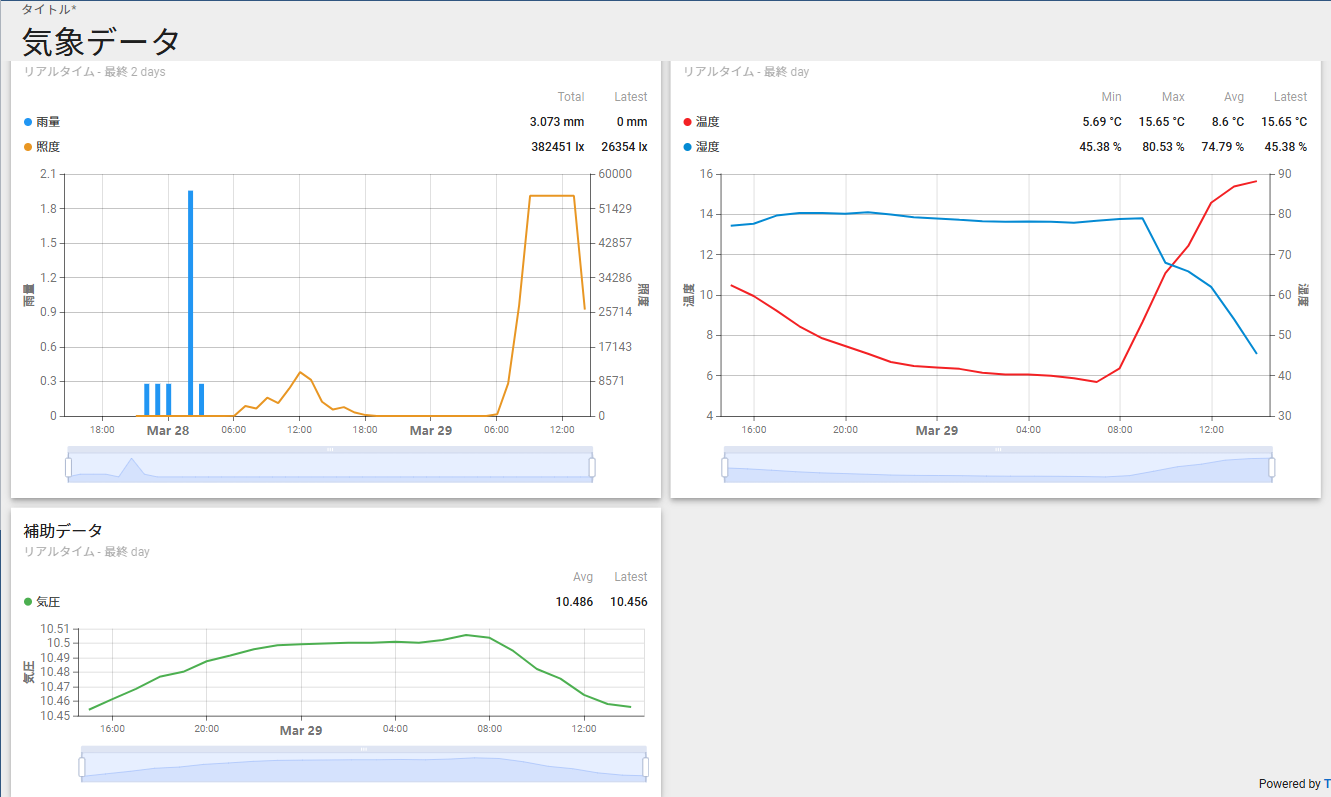This screenshot has width=1331, height=797.
Task: Click the right handle of the rain chart navigator
Action: click(x=592, y=467)
